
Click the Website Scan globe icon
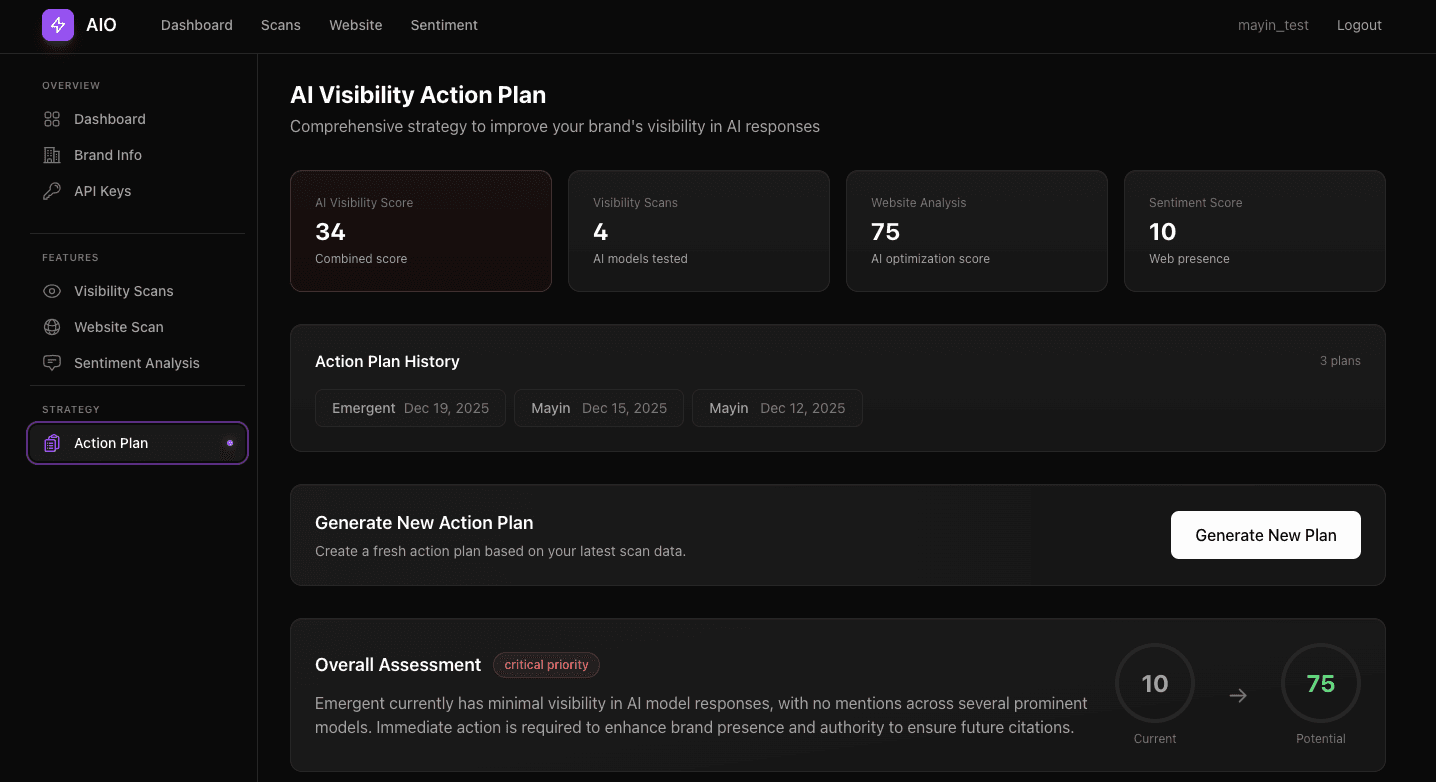tap(52, 327)
